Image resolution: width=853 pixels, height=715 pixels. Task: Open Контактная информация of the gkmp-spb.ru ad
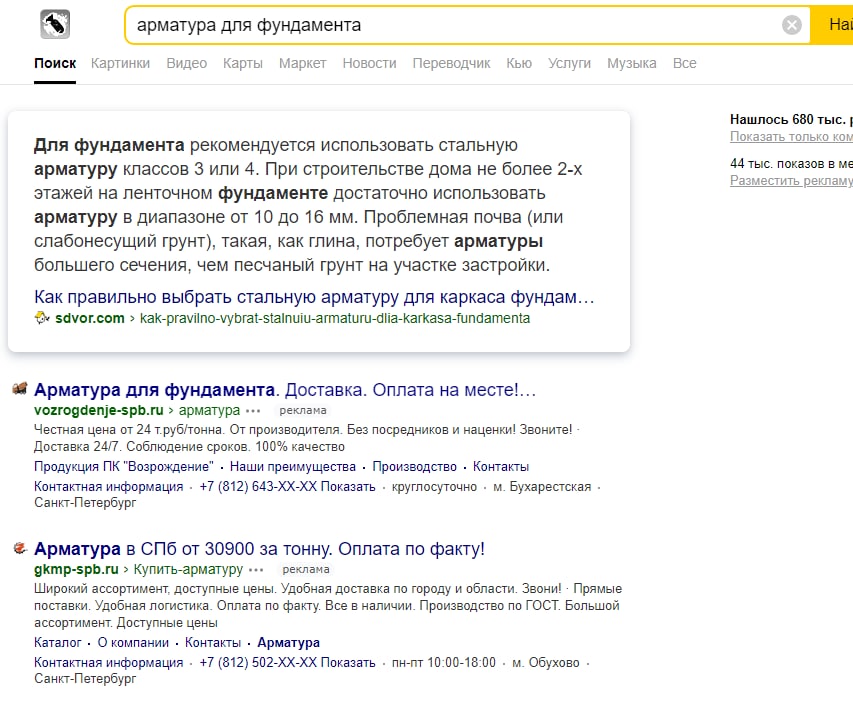point(108,663)
